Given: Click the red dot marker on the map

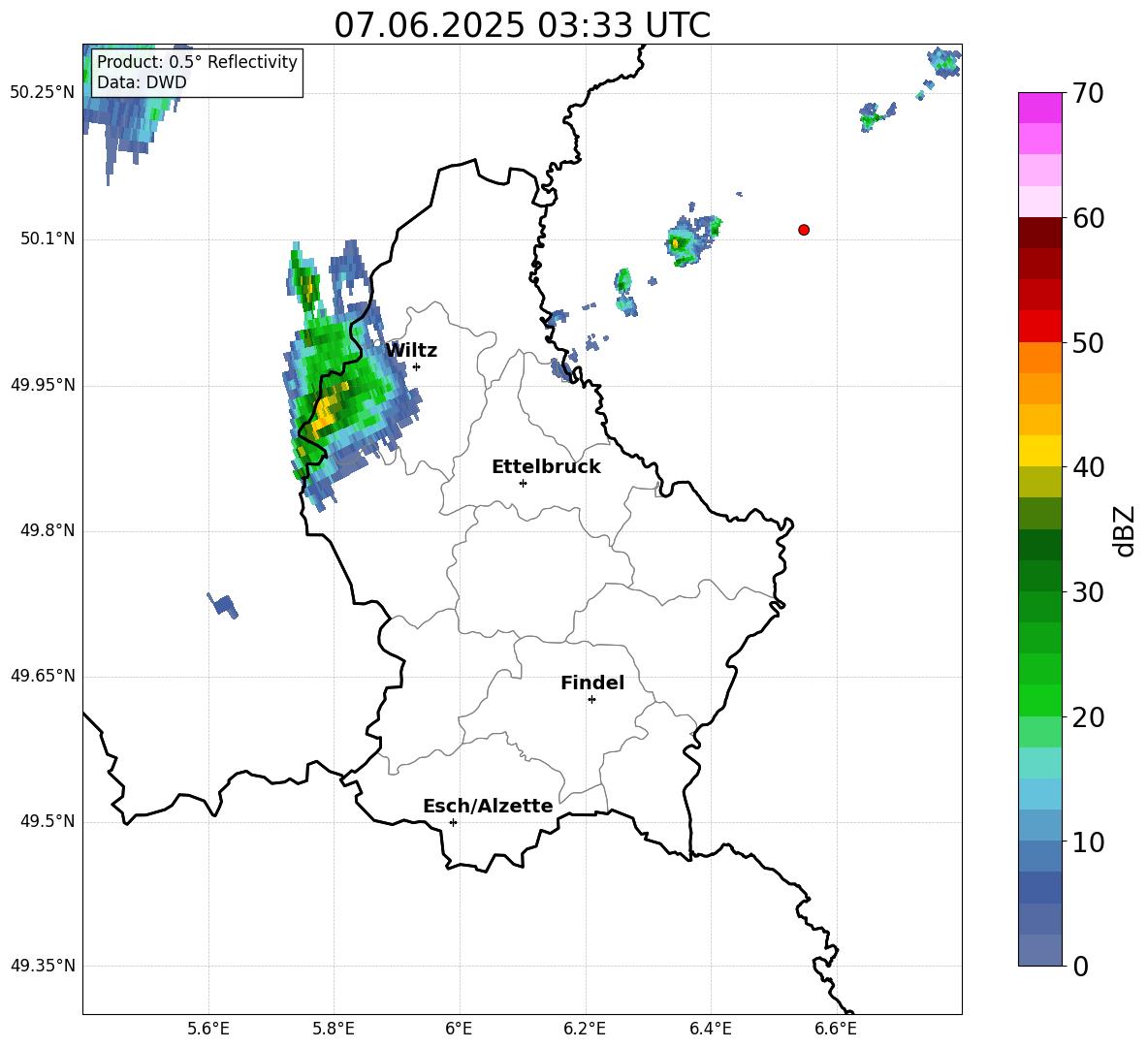Looking at the screenshot, I should pos(804,230).
